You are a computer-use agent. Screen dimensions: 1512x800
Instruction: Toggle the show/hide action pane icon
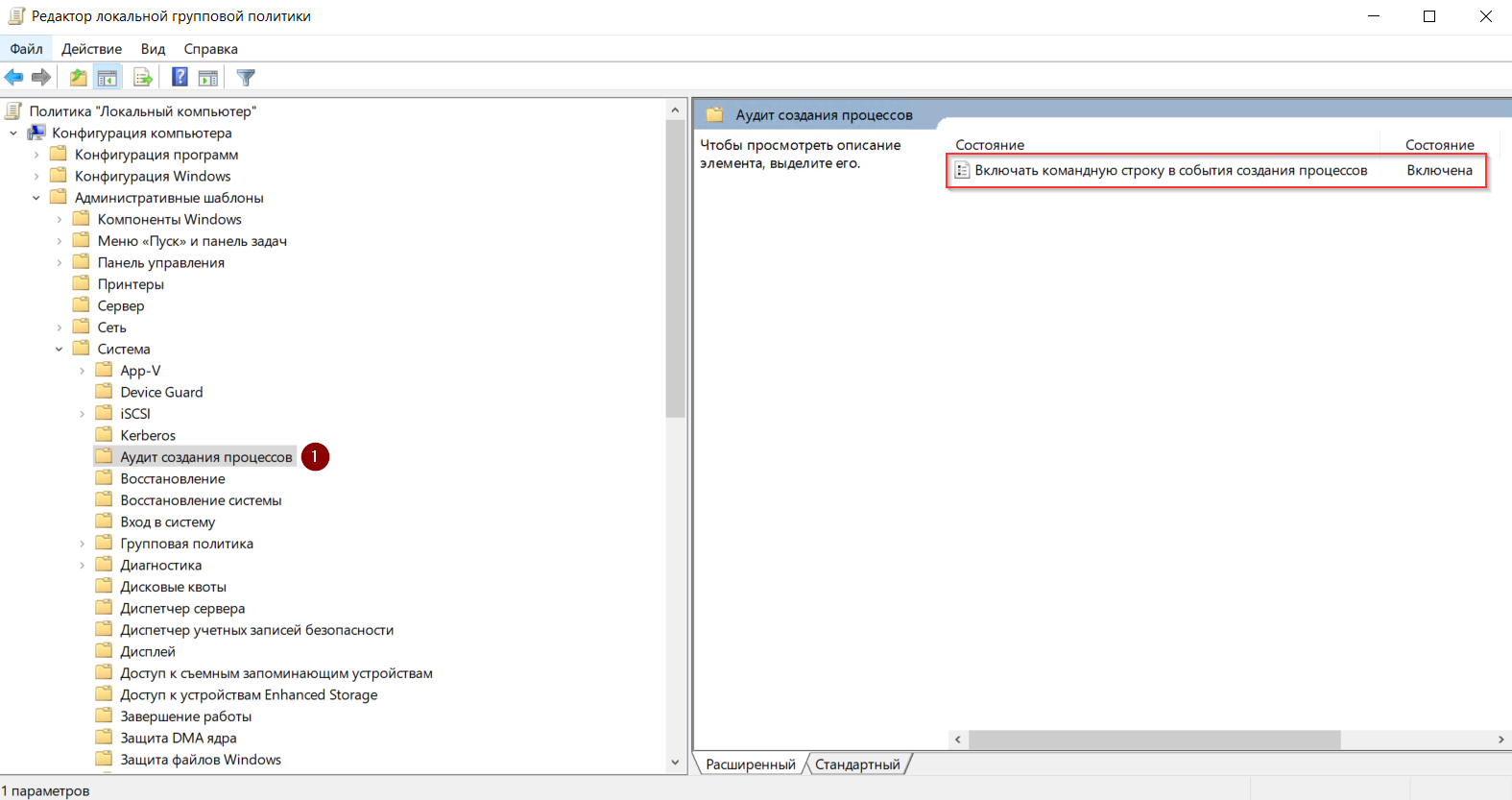coord(208,78)
